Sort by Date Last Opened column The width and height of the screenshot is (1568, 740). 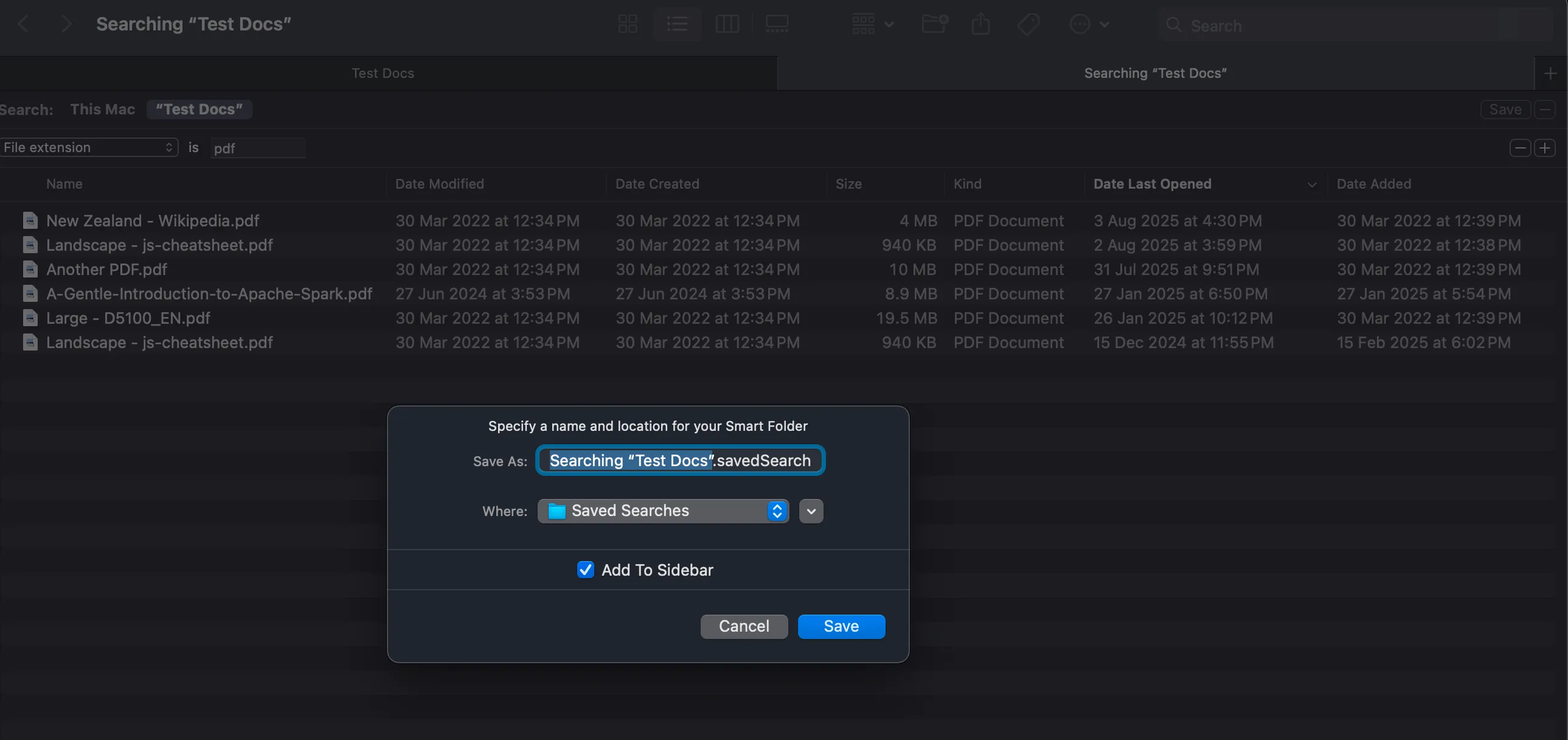pos(1151,184)
